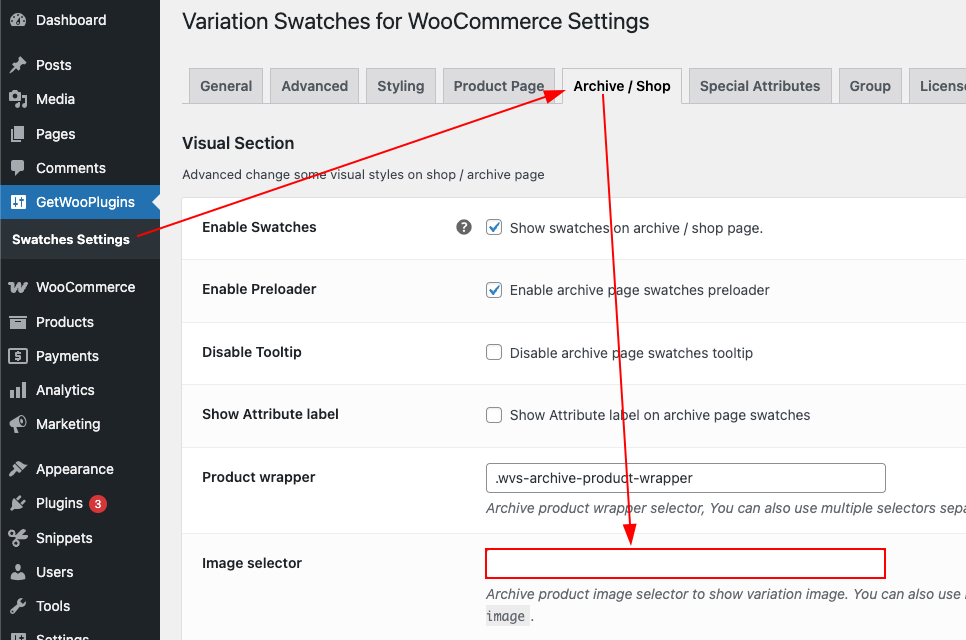Click the WooCommerce logo icon
This screenshot has height=640, width=966.
point(18,287)
